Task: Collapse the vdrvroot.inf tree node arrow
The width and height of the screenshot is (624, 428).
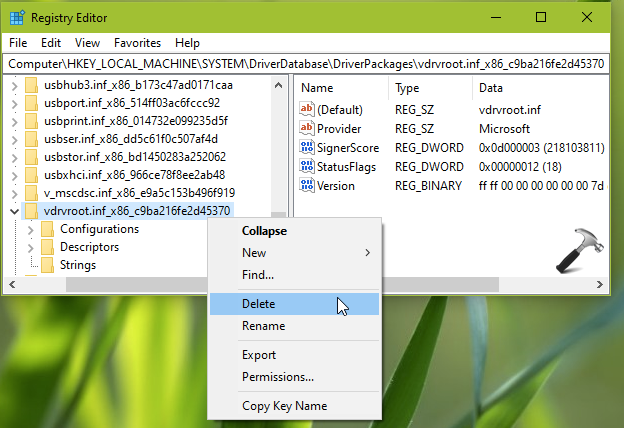Action: 13,211
